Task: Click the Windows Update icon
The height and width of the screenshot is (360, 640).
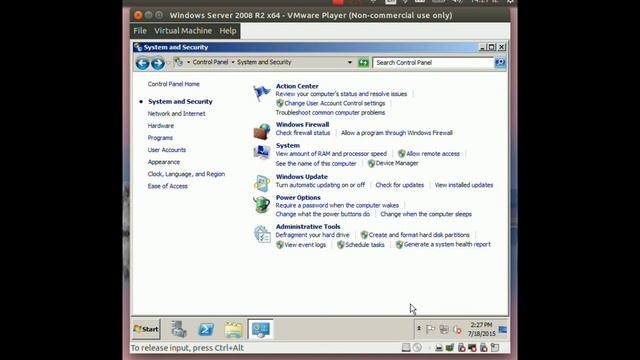Action: (x=261, y=183)
